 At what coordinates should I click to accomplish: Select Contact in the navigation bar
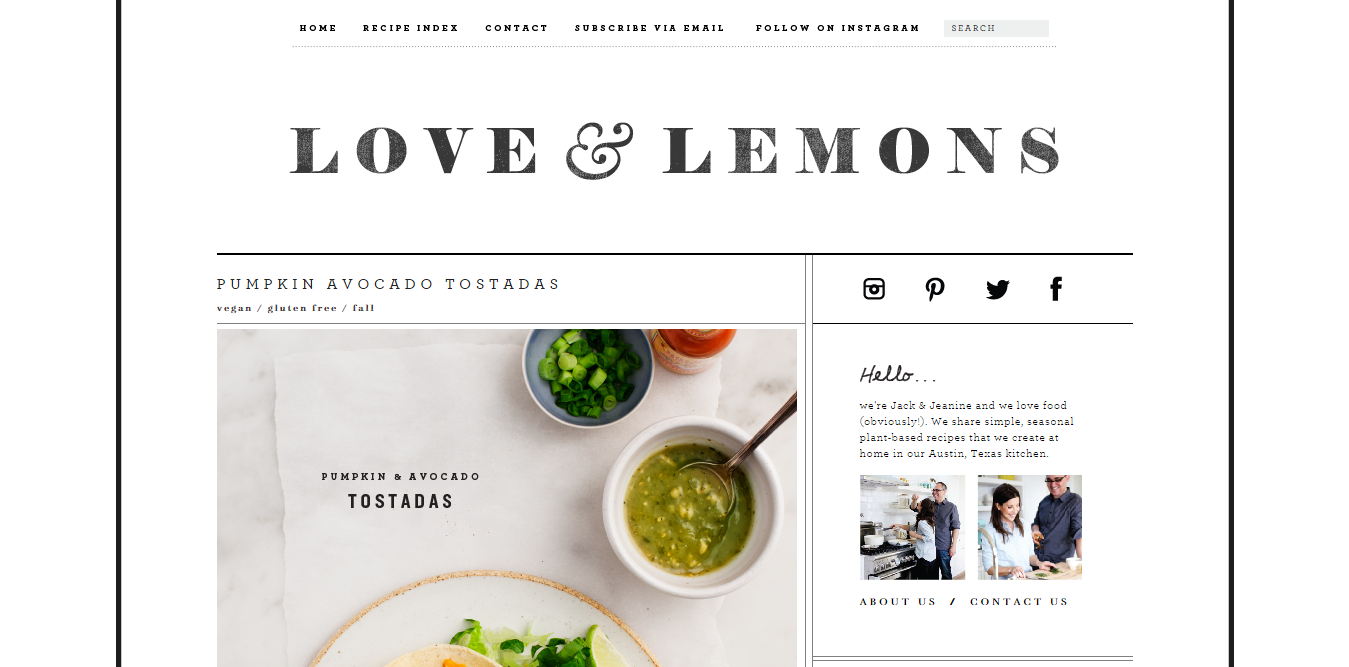tap(517, 28)
